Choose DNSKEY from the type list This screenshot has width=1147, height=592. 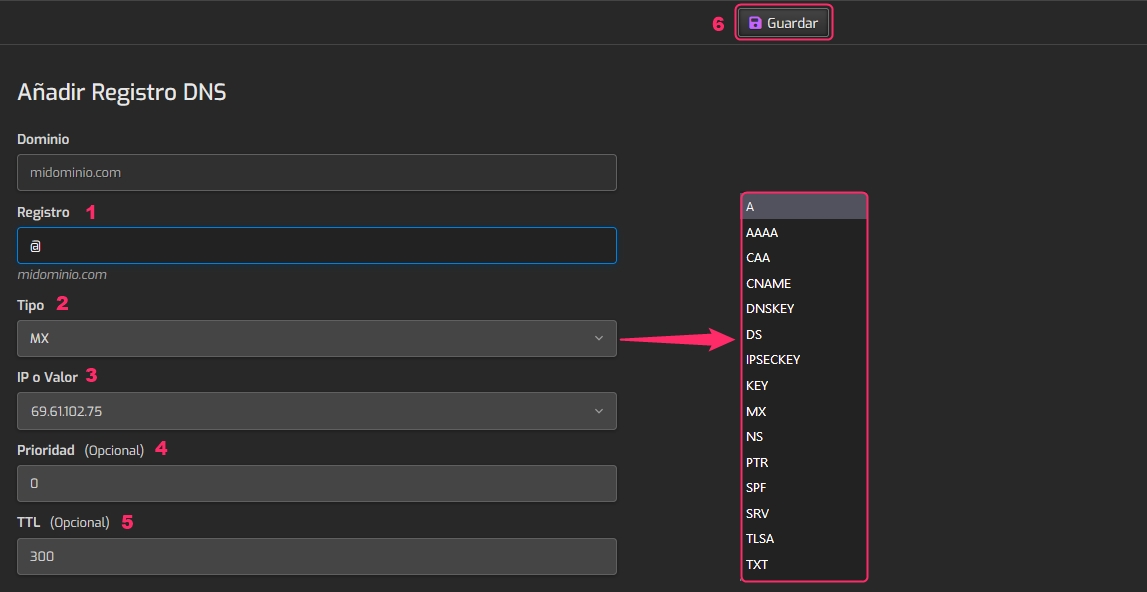point(805,309)
